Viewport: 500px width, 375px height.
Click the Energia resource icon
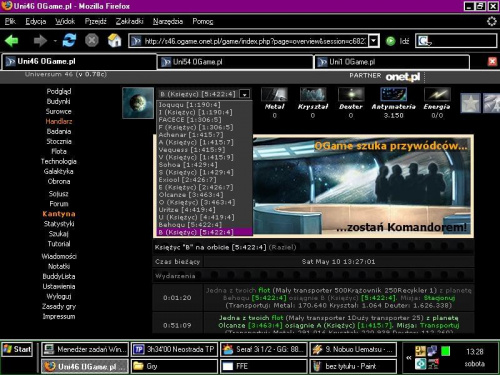437,95
